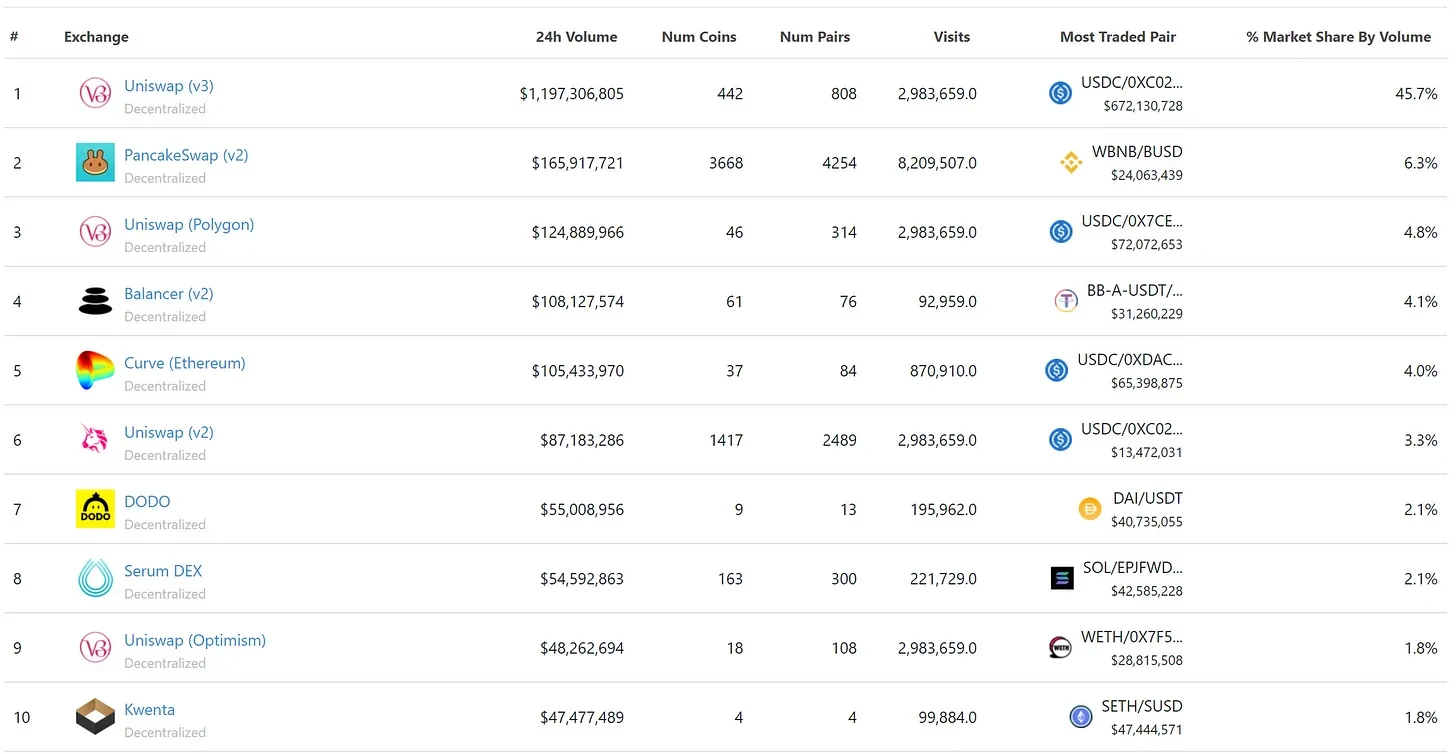The width and height of the screenshot is (1456, 754).
Task: Click the Uniswap (Polygon) logo icon
Action: click(95, 232)
